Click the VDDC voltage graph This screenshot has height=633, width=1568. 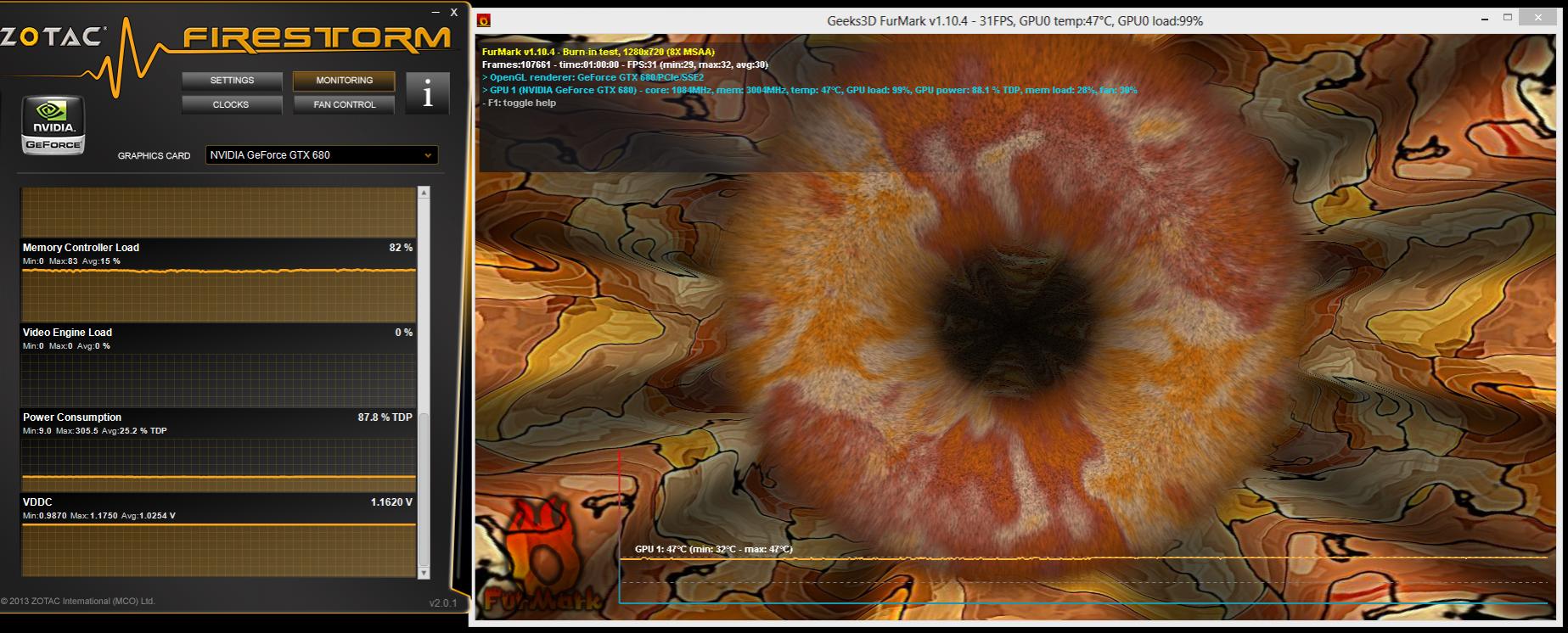218,549
